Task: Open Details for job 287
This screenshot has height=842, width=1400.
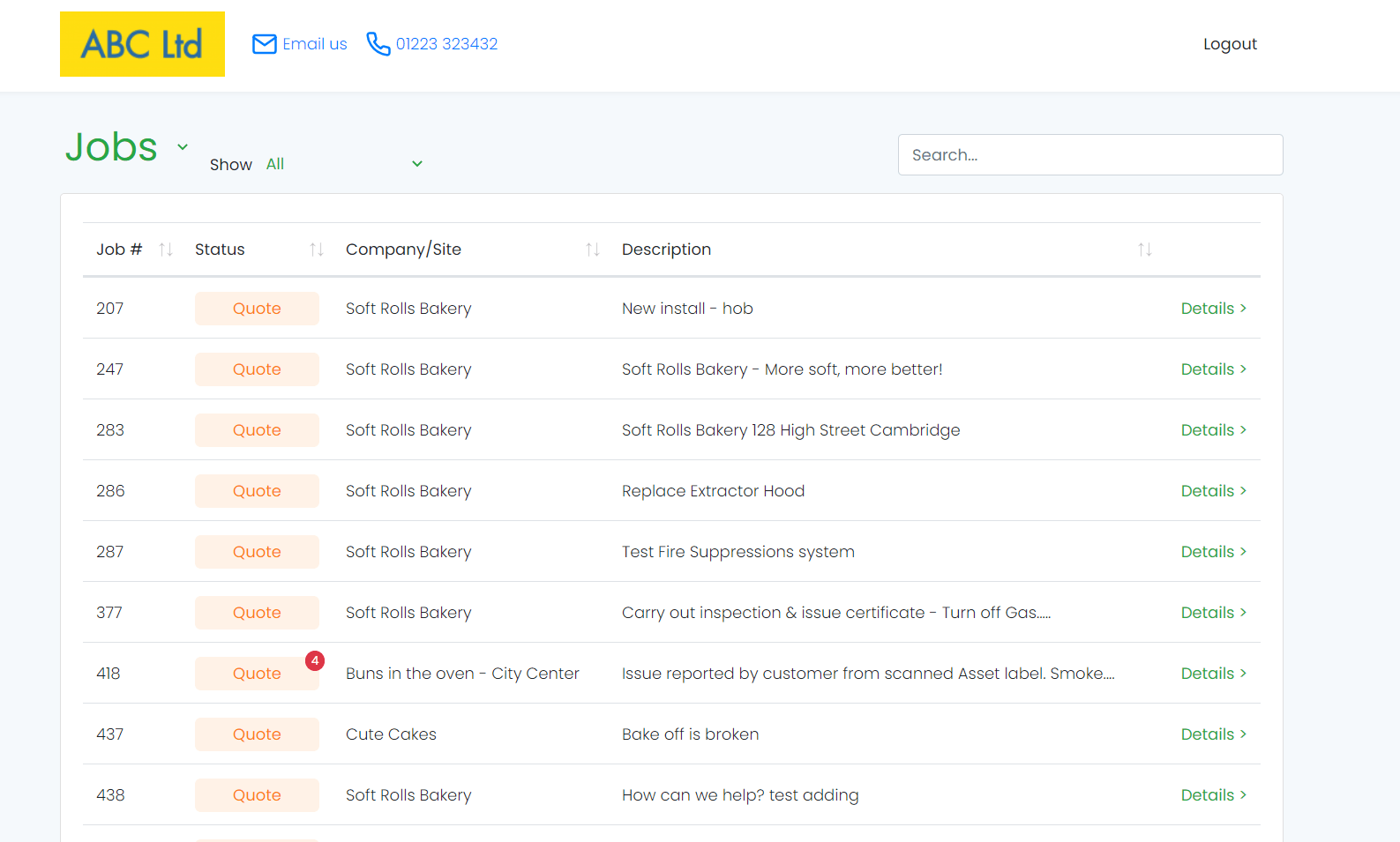Action: pos(1214,552)
